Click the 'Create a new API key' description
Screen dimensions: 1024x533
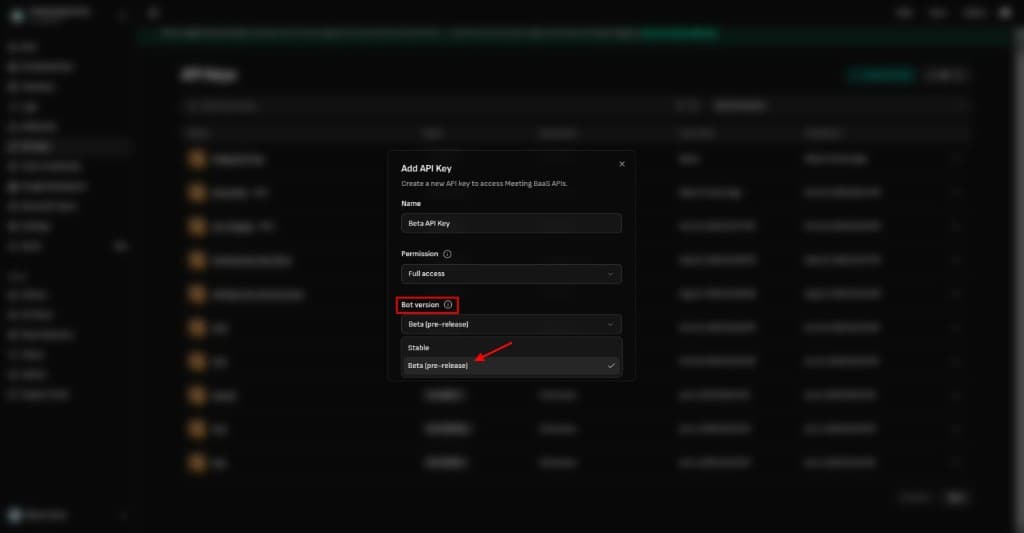(484, 184)
